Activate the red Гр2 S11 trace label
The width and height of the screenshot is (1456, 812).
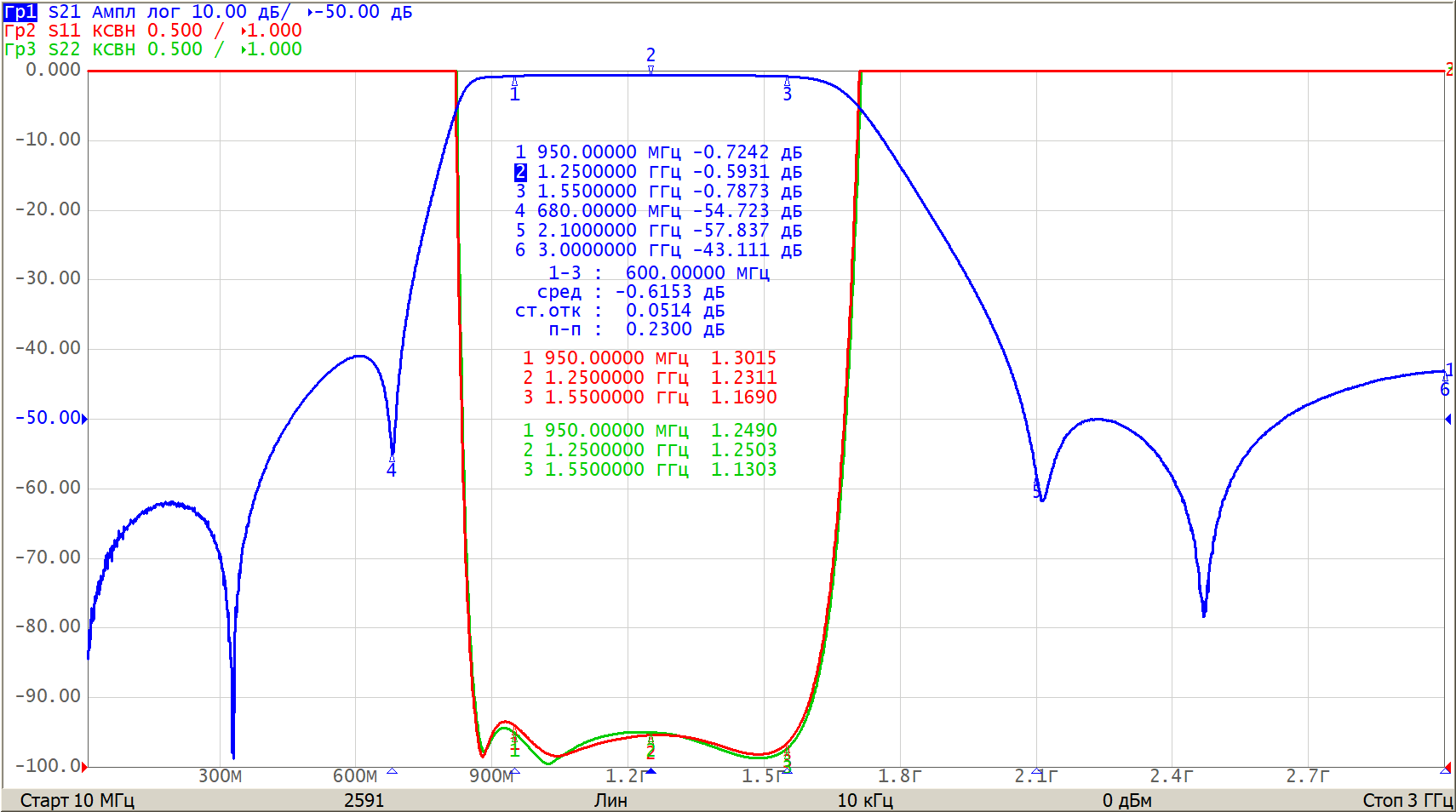43,31
